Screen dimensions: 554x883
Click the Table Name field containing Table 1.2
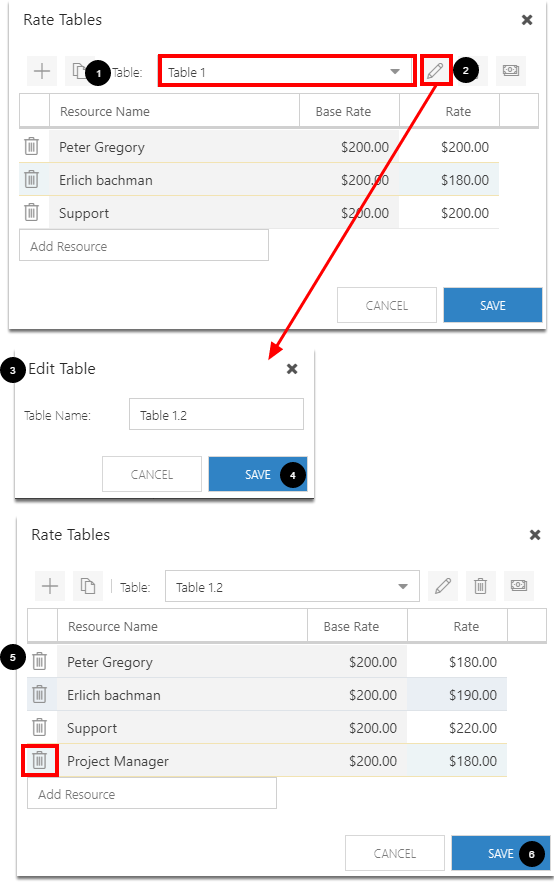click(216, 414)
